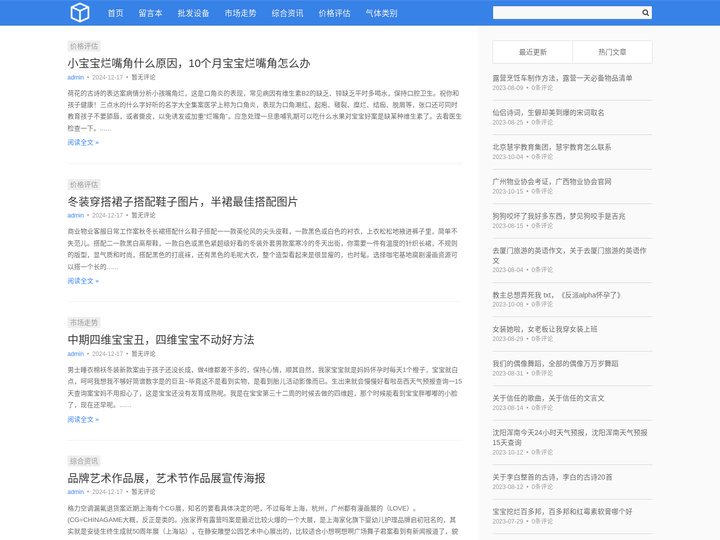Image resolution: width=720 pixels, height=540 pixels.
Task: Open sidebar link 仙侣诗词
Action: point(548,112)
